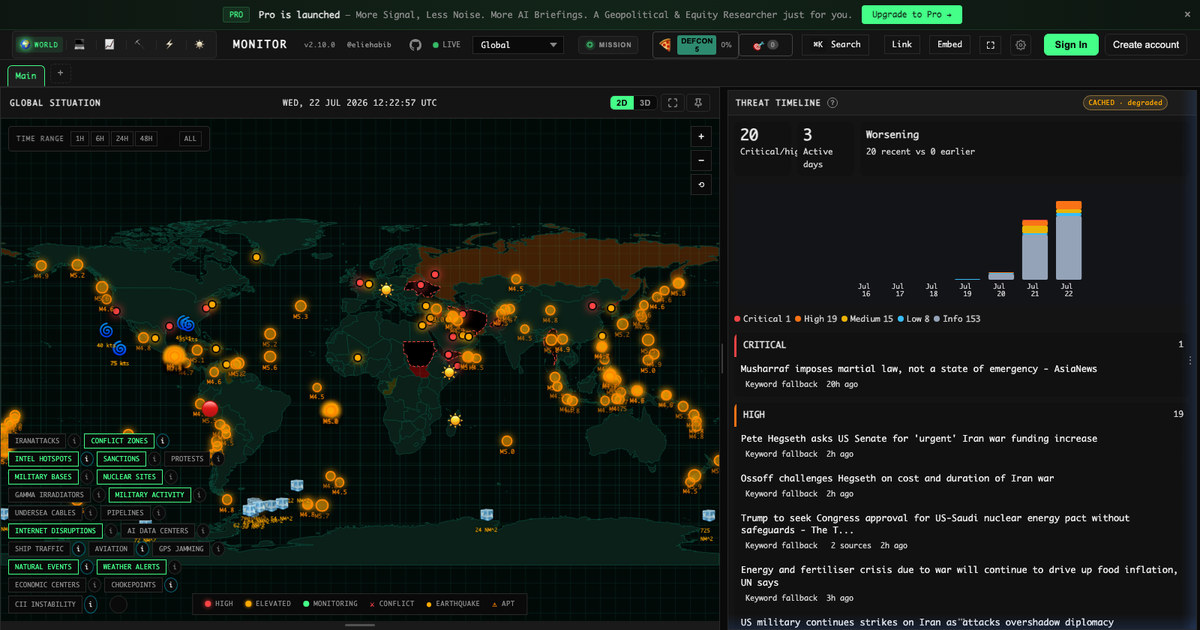The height and width of the screenshot is (630, 1200).
Task: Enable the Undersea Cables layer
Action: pyautogui.click(x=45, y=513)
